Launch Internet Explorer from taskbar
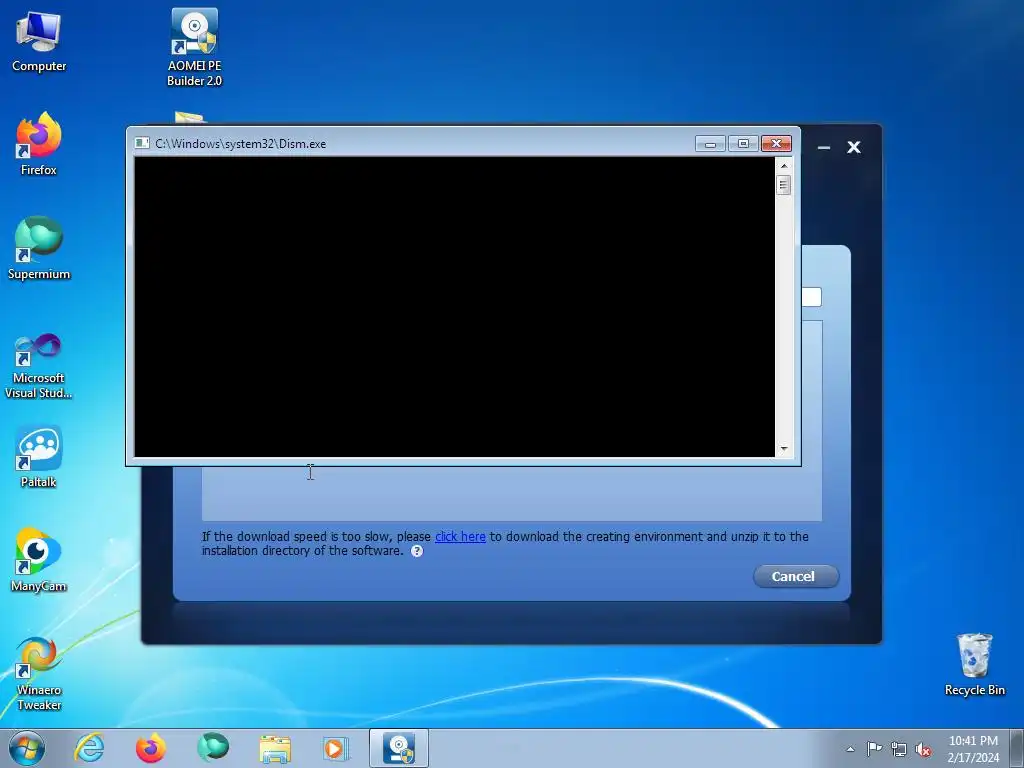This screenshot has width=1024, height=768. pos(89,748)
